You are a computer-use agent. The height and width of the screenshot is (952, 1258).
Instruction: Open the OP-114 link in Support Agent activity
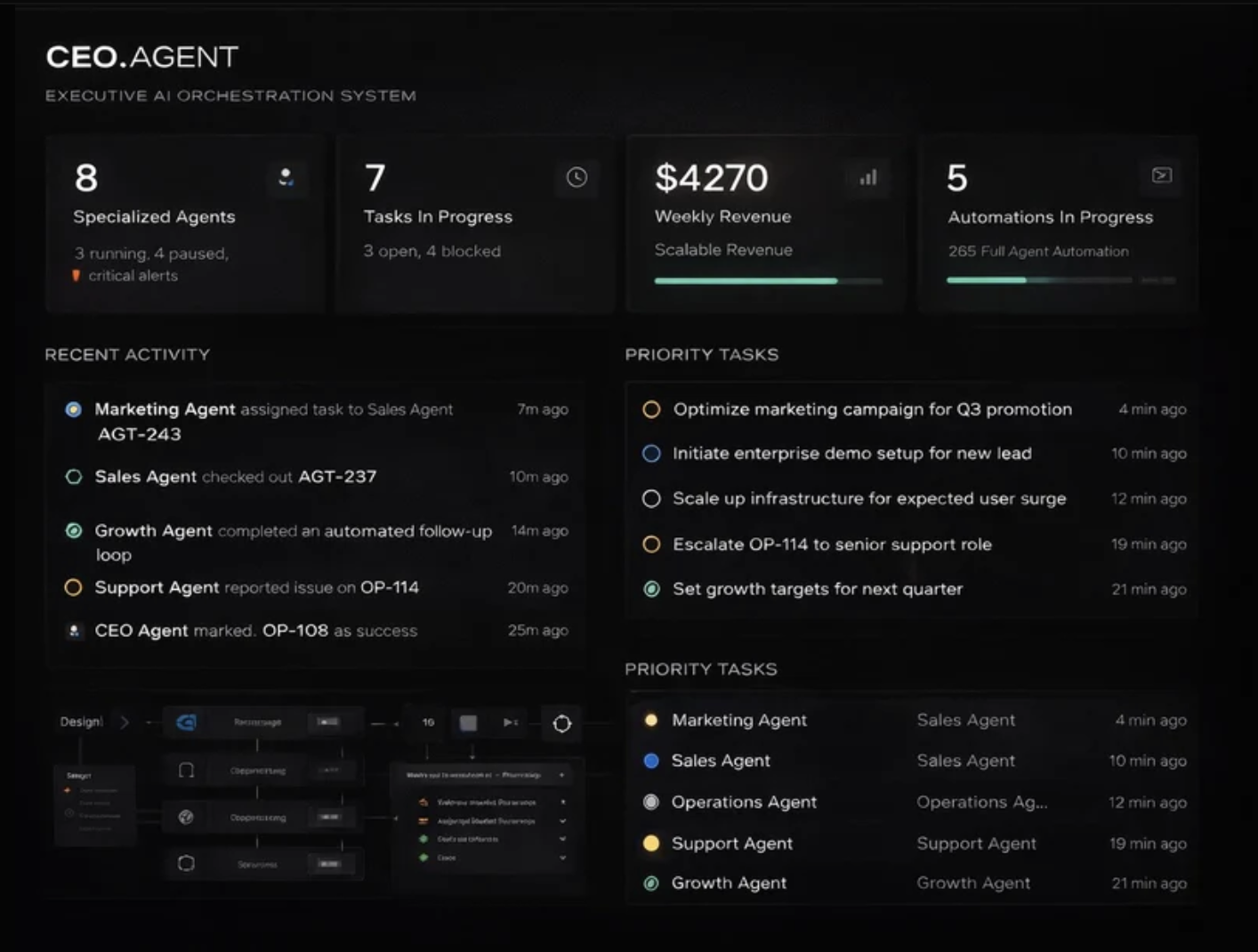(390, 587)
